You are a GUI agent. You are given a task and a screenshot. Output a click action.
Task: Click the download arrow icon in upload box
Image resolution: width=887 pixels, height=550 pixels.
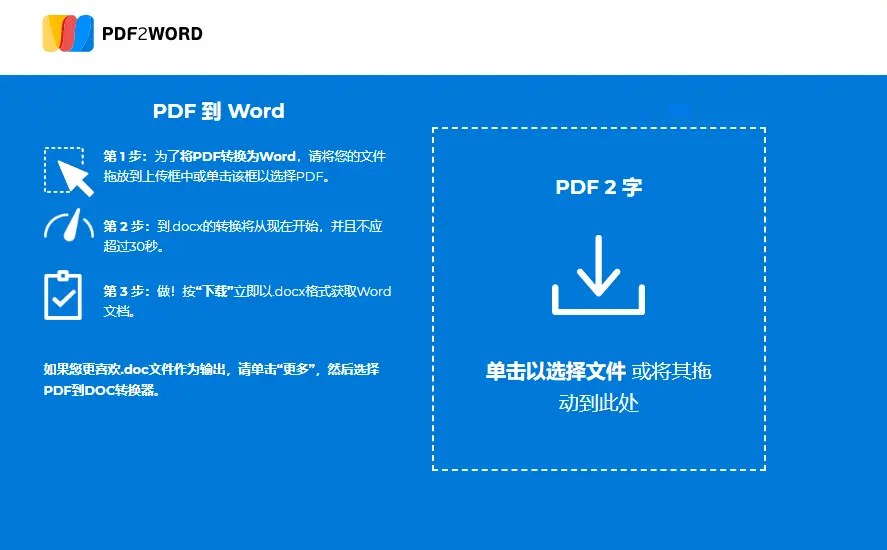598,275
